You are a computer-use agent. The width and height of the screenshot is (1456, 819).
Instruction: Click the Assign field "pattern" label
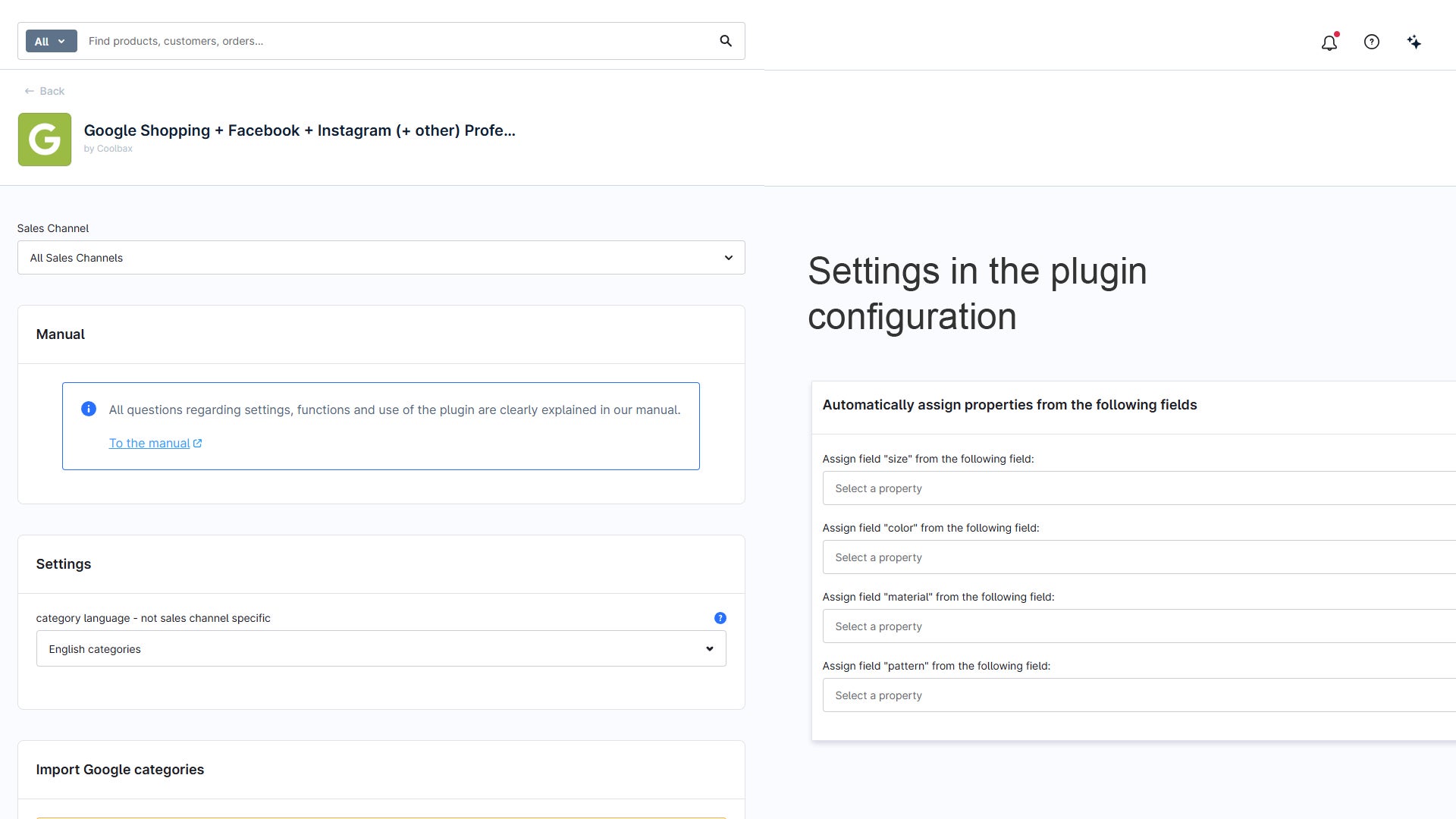(937, 666)
